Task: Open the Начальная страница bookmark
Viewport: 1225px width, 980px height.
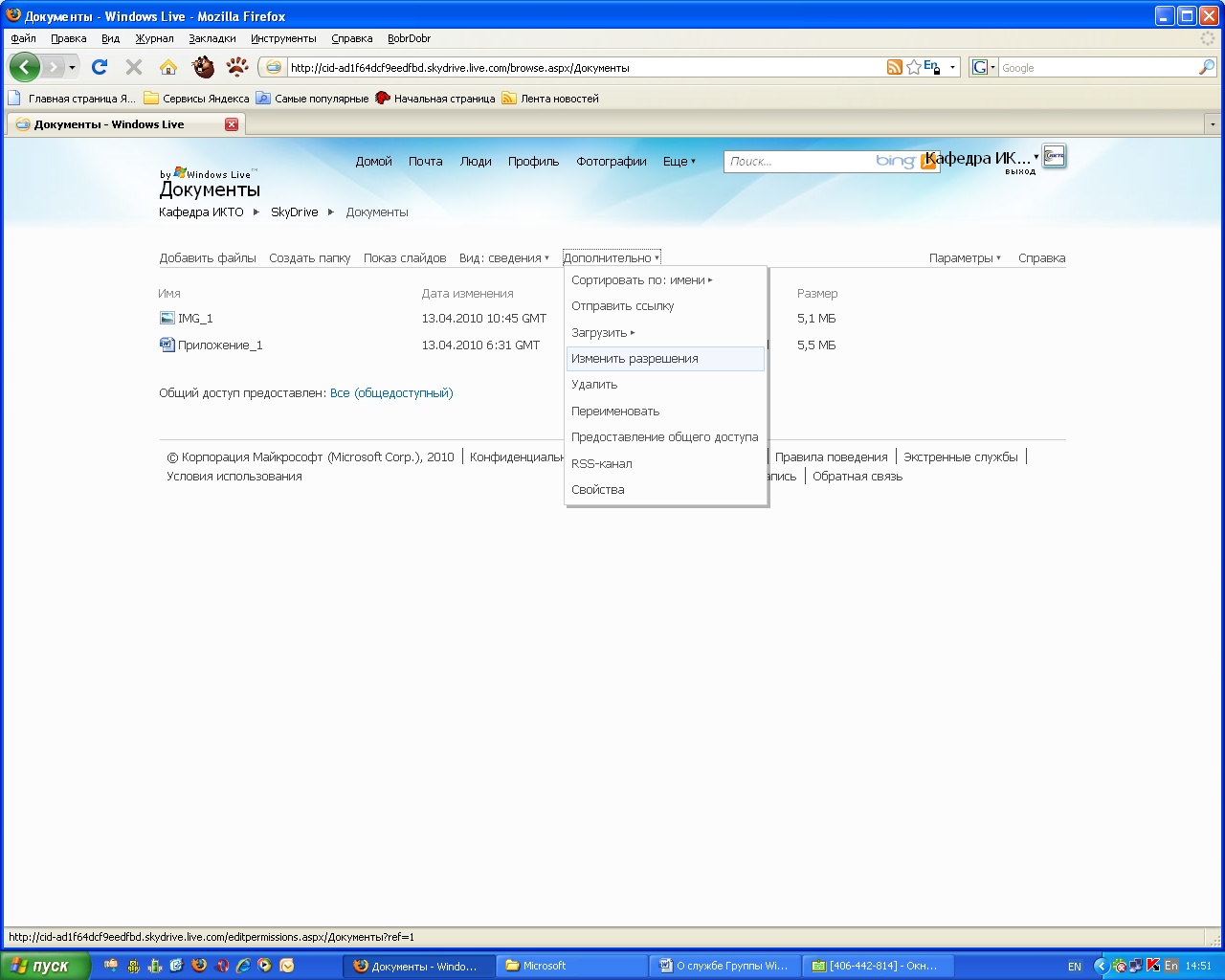Action: tap(435, 98)
